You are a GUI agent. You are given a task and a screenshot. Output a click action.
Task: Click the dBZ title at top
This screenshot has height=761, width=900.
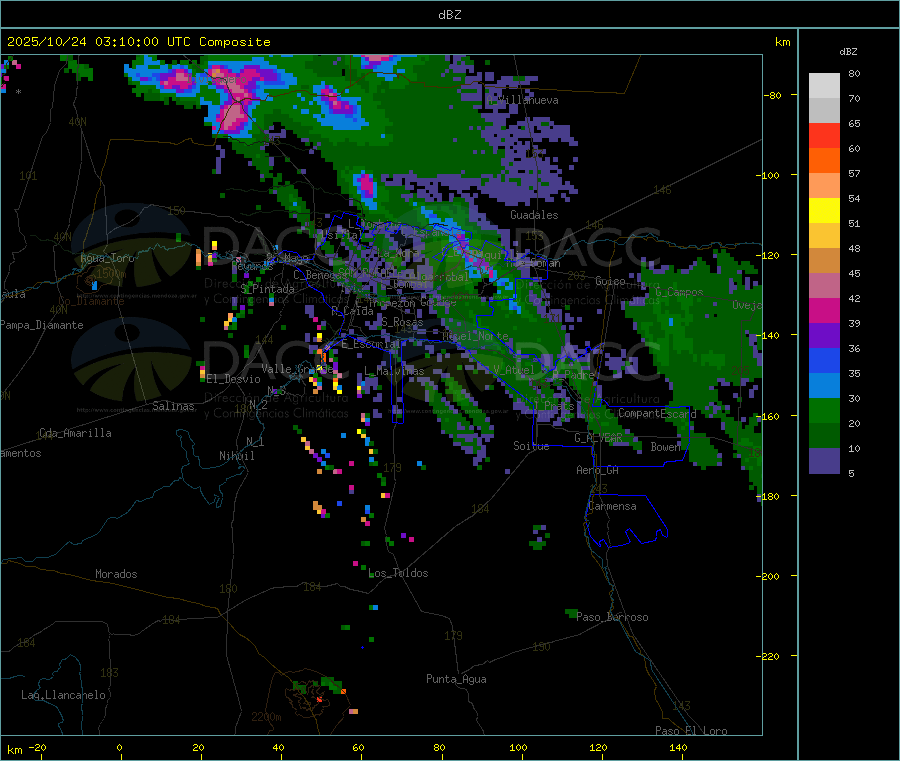click(449, 15)
